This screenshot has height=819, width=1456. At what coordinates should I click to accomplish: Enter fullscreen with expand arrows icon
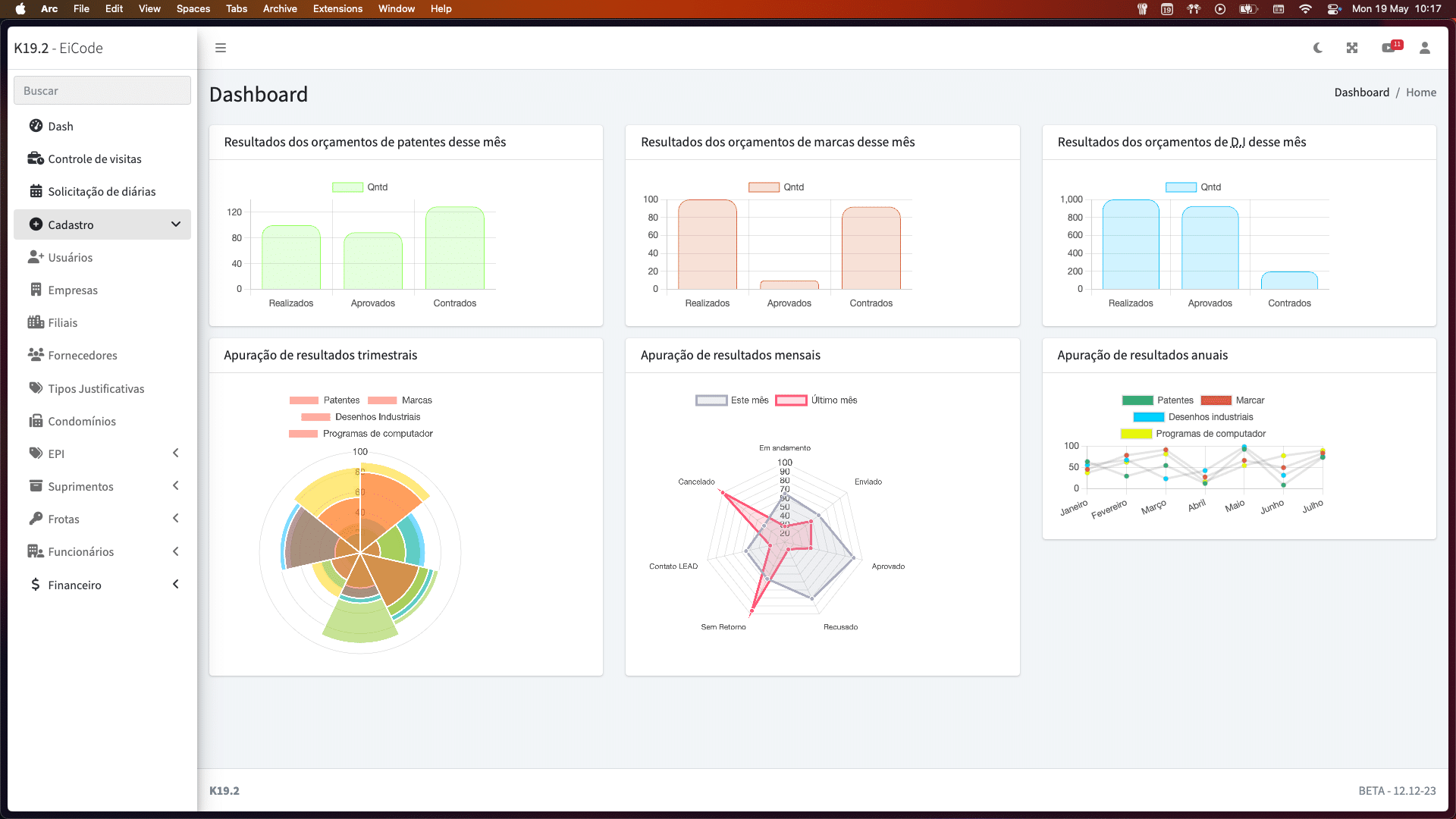pyautogui.click(x=1352, y=48)
